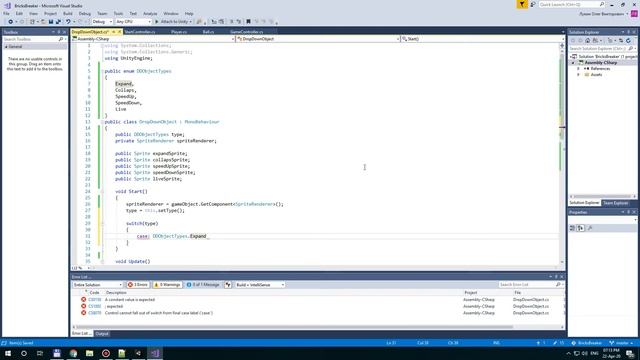Expand the Assets folder node
This screenshot has width=640, height=360.
click(x=578, y=75)
